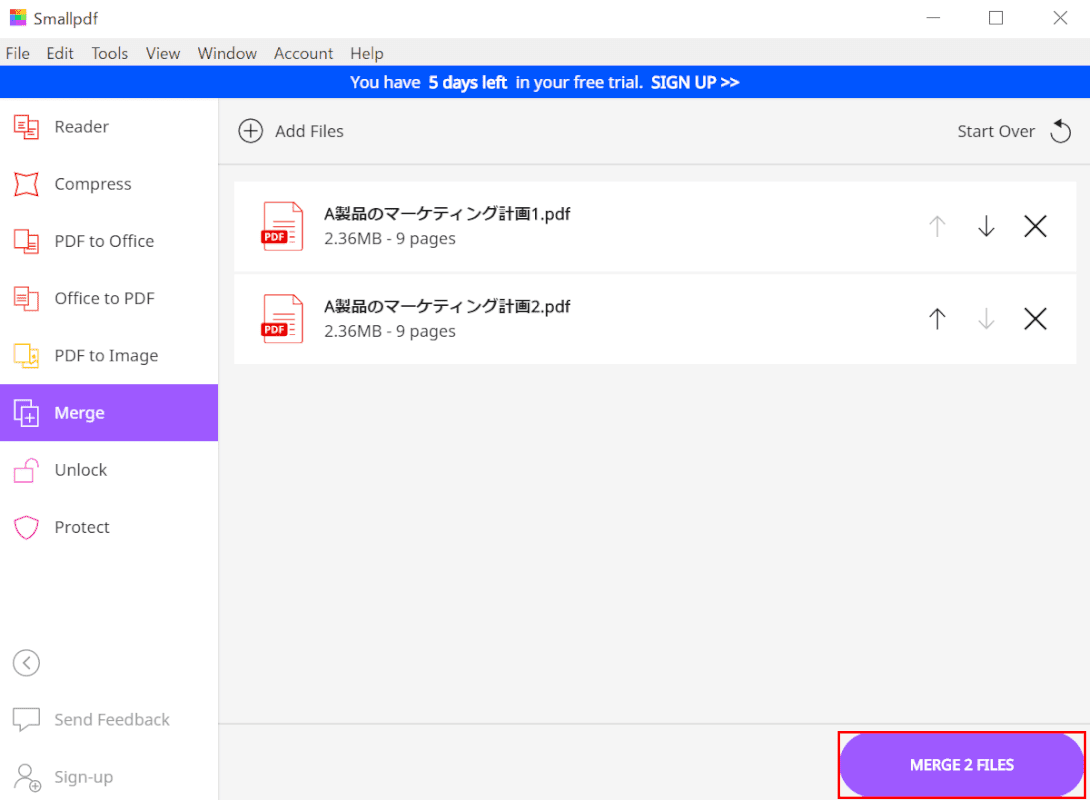
Task: Open the Window menu
Action: 227,54
